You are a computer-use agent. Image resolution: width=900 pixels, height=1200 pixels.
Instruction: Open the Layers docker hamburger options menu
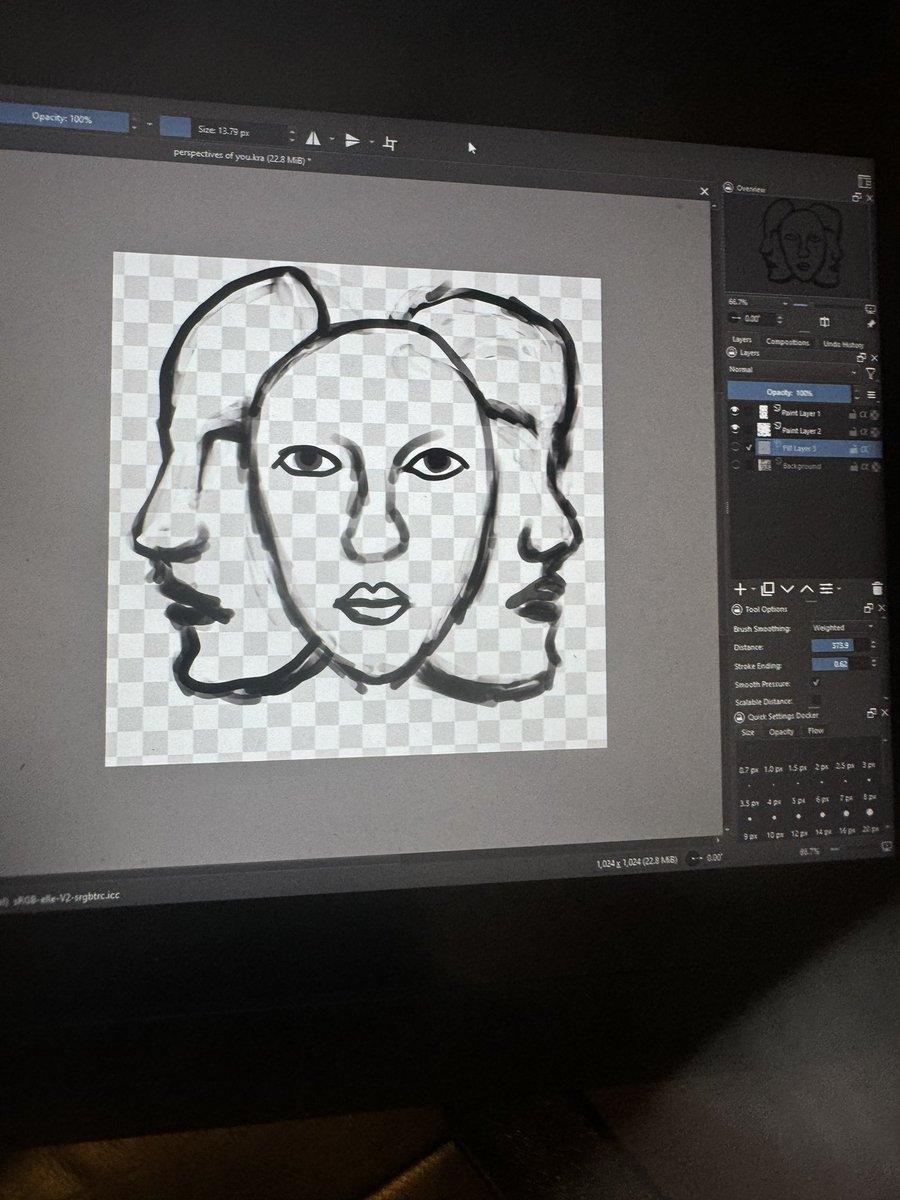pos(871,395)
